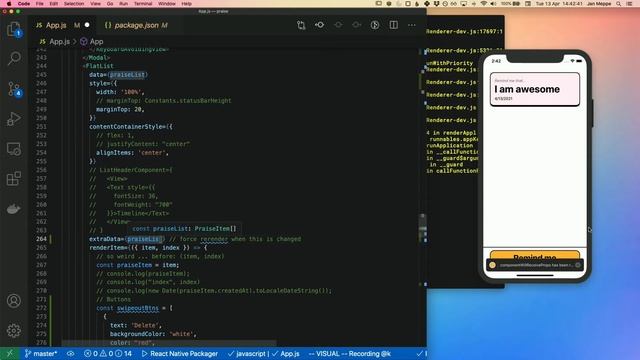Tap the componentWillReceiveProps warning message

point(536,265)
